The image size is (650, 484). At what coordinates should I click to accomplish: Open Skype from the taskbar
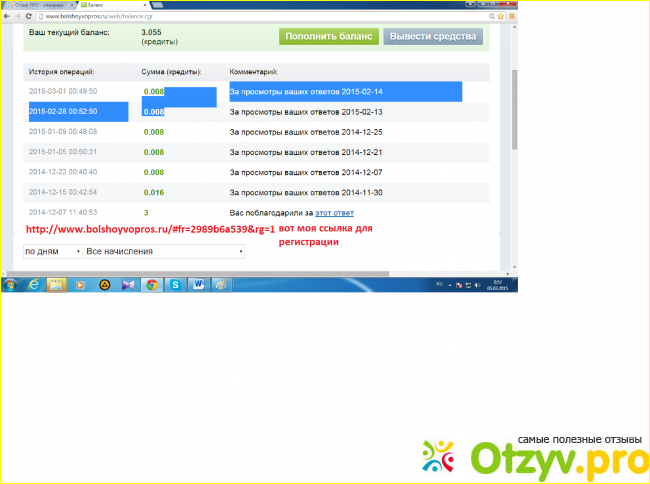pos(174,285)
